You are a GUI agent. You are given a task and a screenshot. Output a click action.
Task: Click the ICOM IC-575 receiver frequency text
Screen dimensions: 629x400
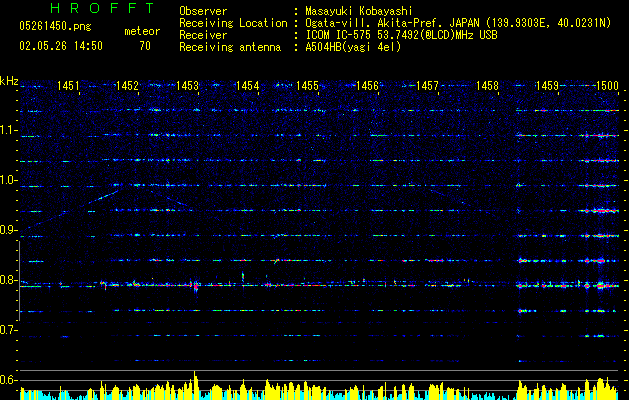401,35
